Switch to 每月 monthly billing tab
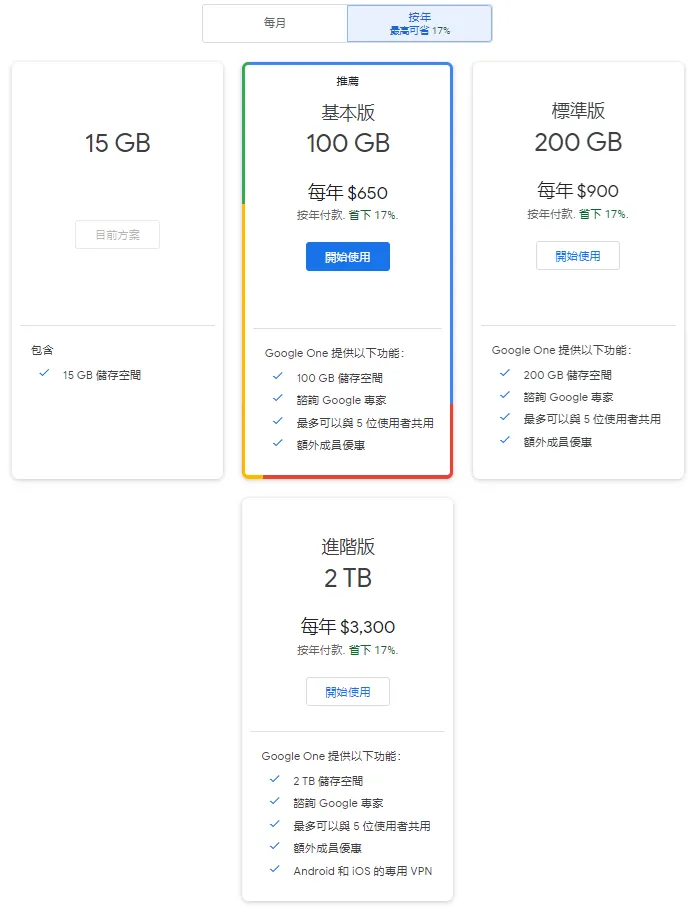Image resolution: width=695 pixels, height=909 pixels. (275, 23)
